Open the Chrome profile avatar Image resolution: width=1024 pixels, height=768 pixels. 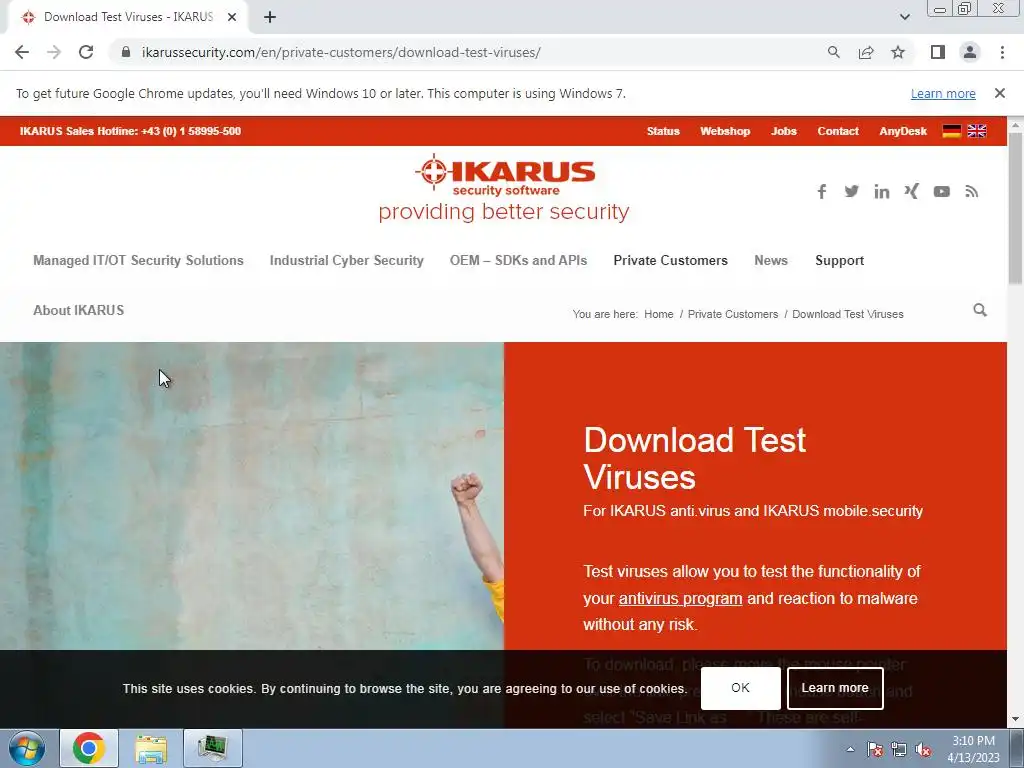point(970,52)
